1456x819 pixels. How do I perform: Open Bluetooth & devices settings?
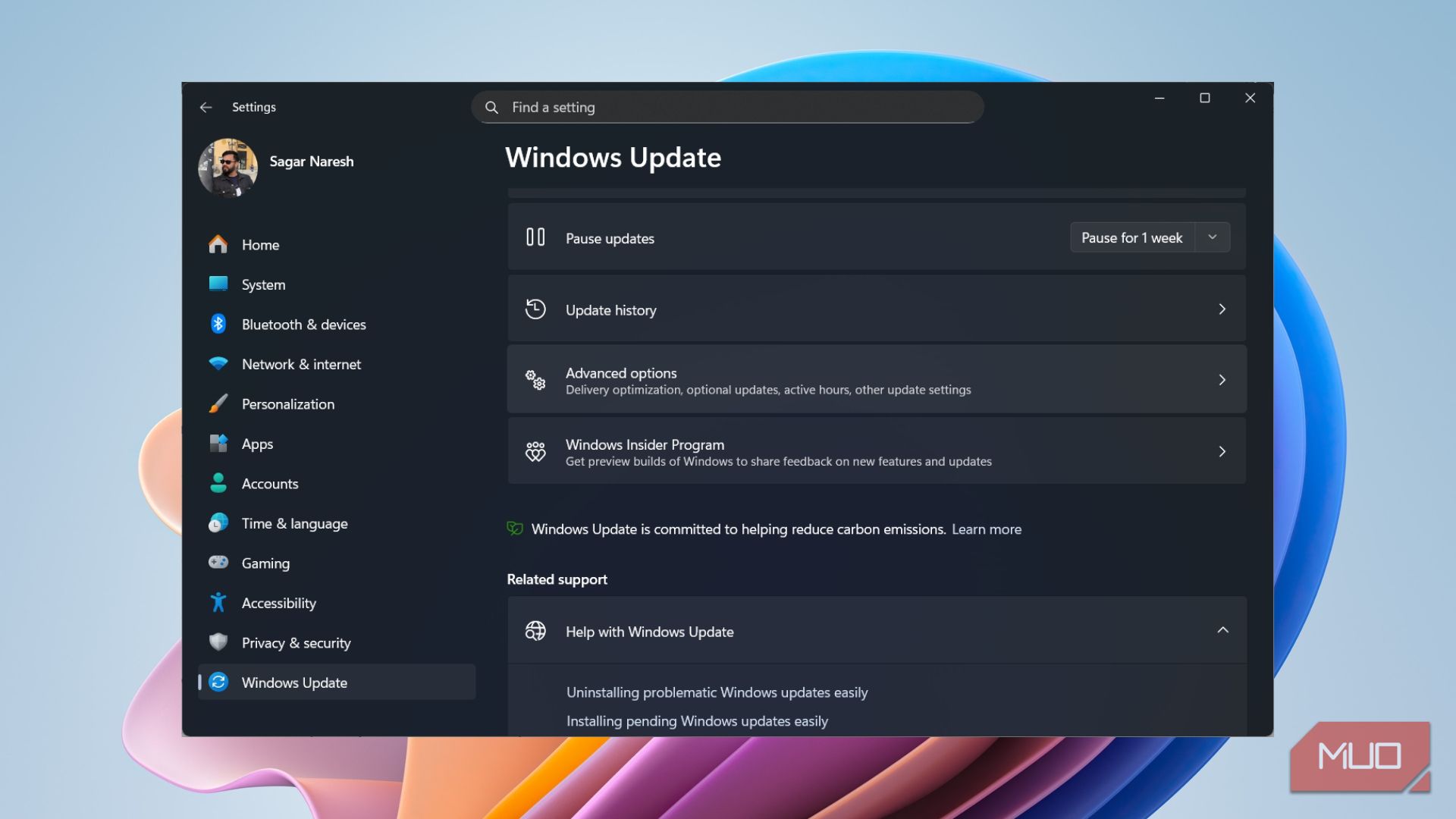[337, 325]
